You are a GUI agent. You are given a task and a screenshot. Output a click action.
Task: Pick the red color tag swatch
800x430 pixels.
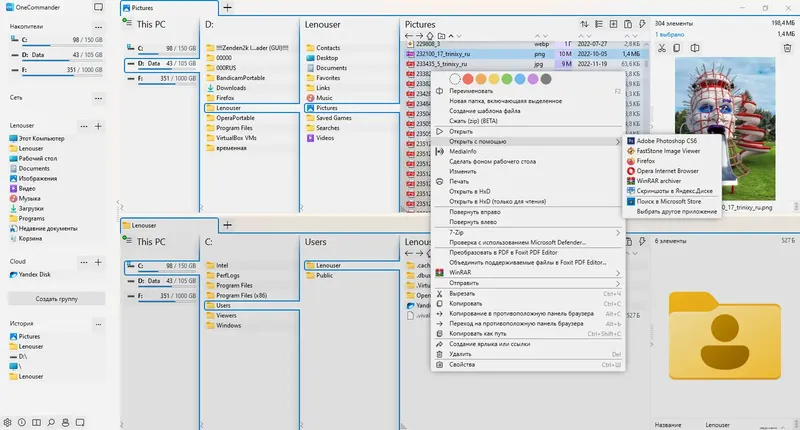[468, 79]
